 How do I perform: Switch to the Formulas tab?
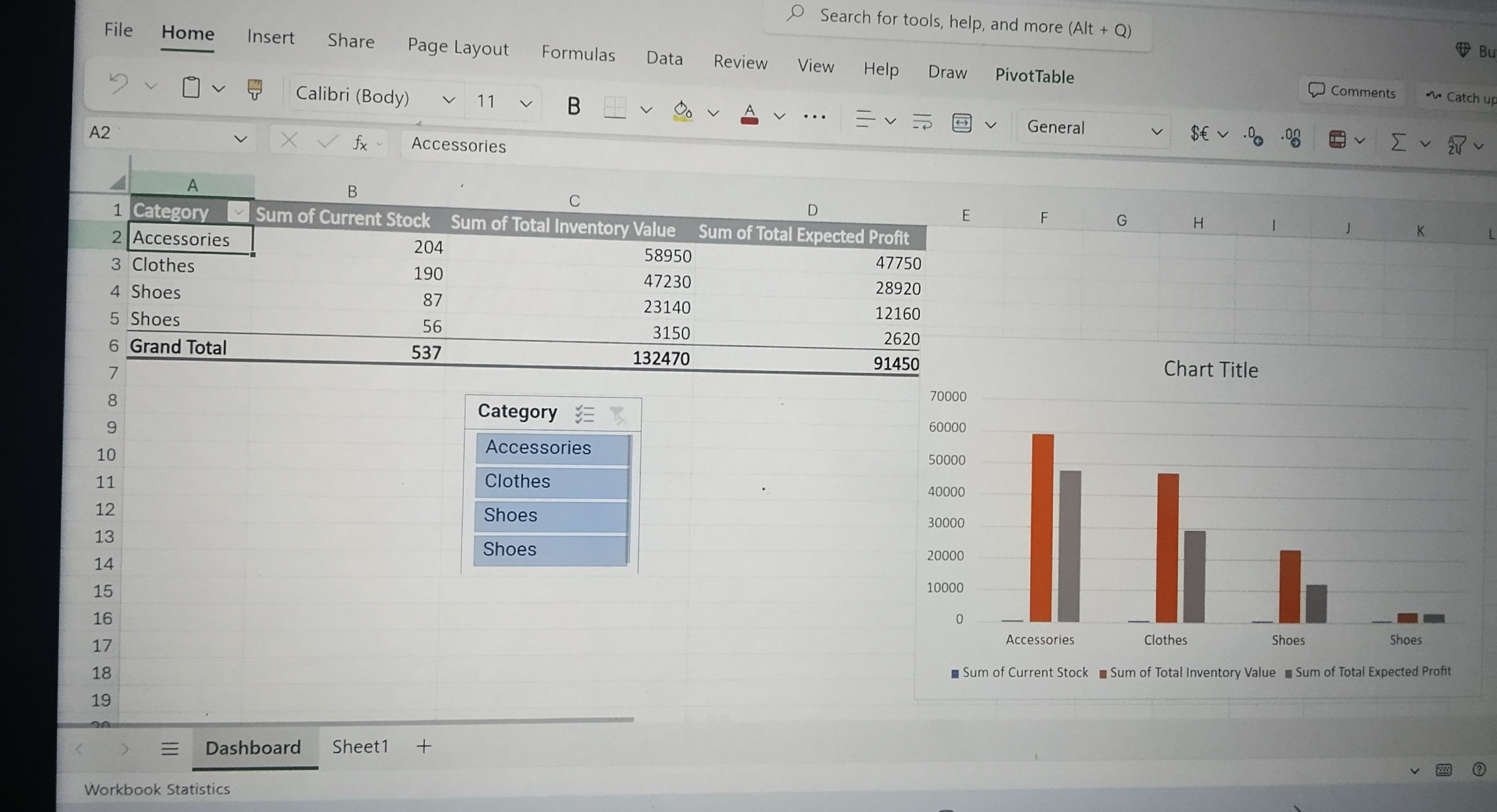[x=578, y=53]
